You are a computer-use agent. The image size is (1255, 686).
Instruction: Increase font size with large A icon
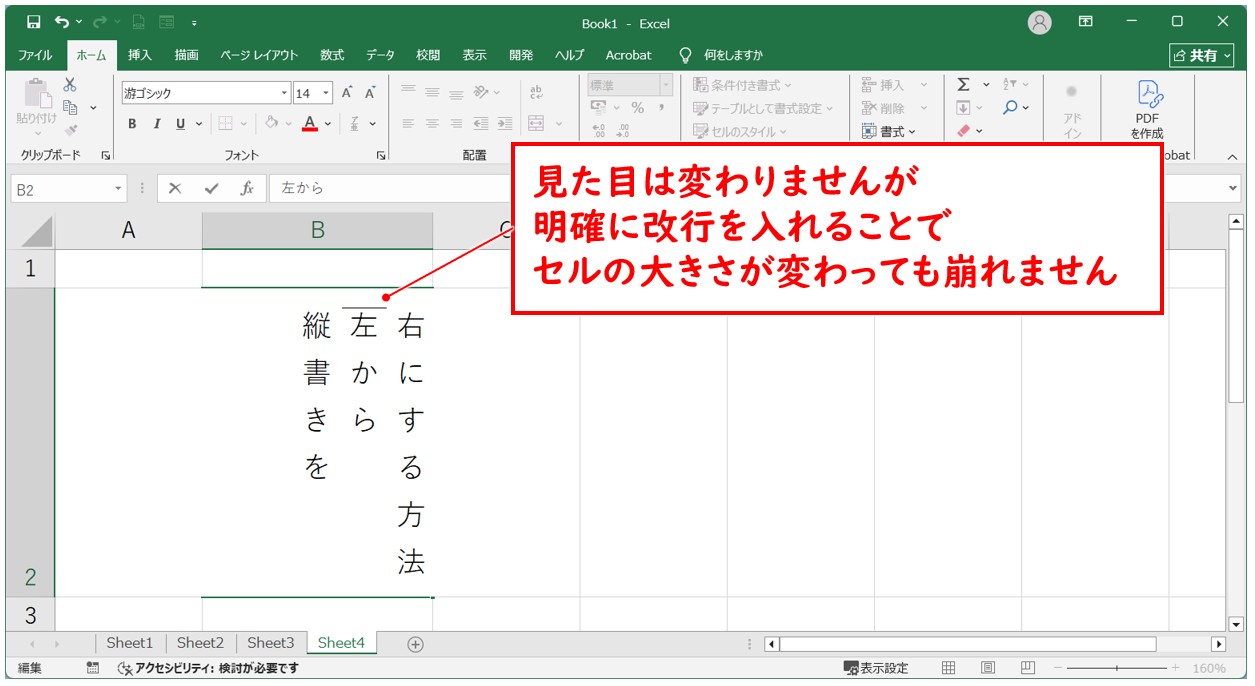point(347,93)
